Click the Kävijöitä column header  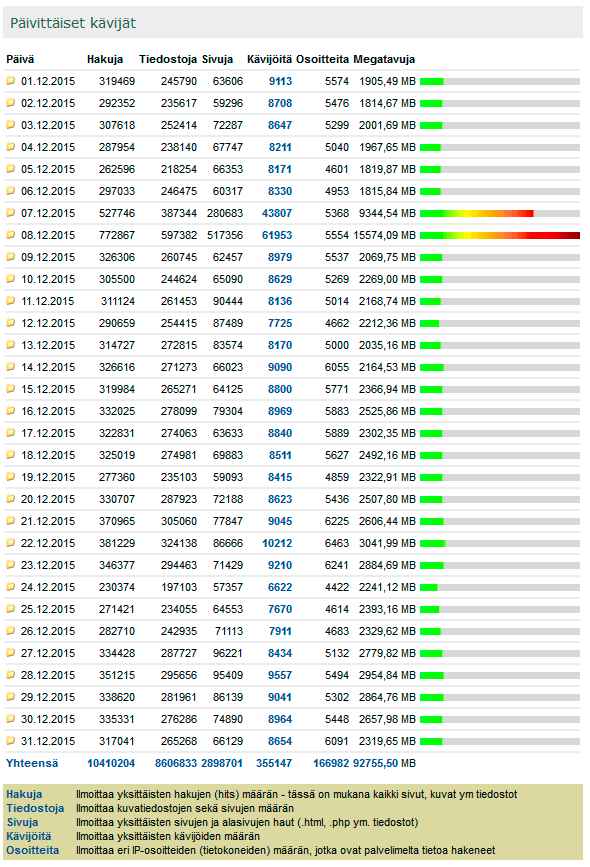269,59
